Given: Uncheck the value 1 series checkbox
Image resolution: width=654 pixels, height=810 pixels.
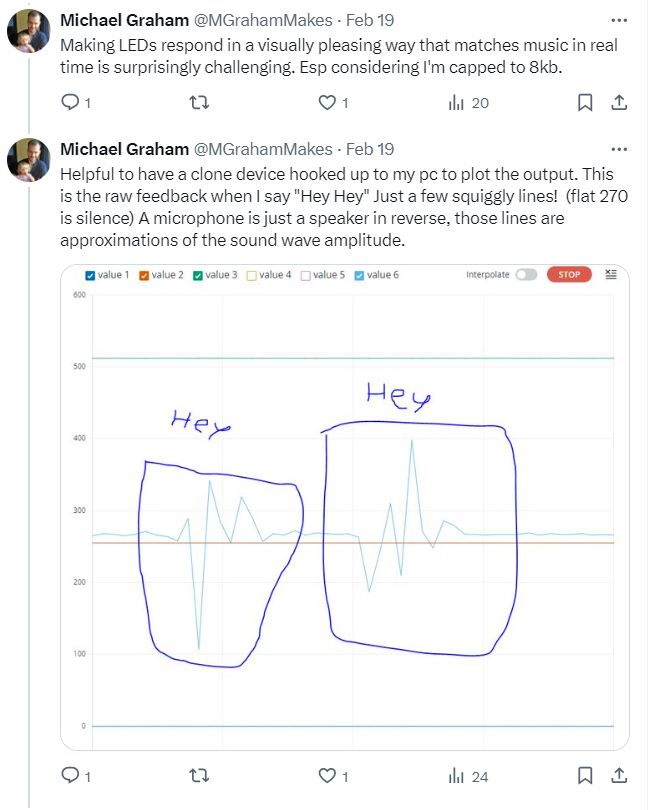Looking at the screenshot, I should [91, 275].
